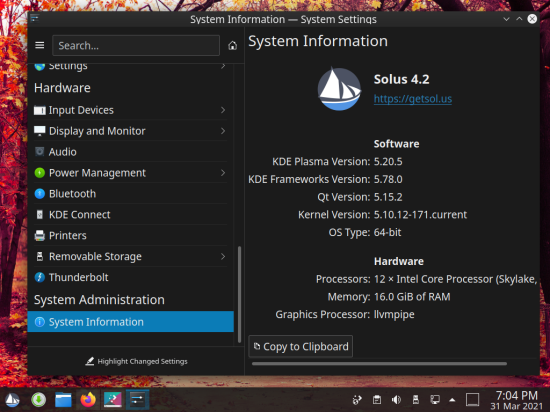Image resolution: width=550 pixels, height=412 pixels.
Task: Click the Qt version 5.15.2 value
Action: point(388,197)
